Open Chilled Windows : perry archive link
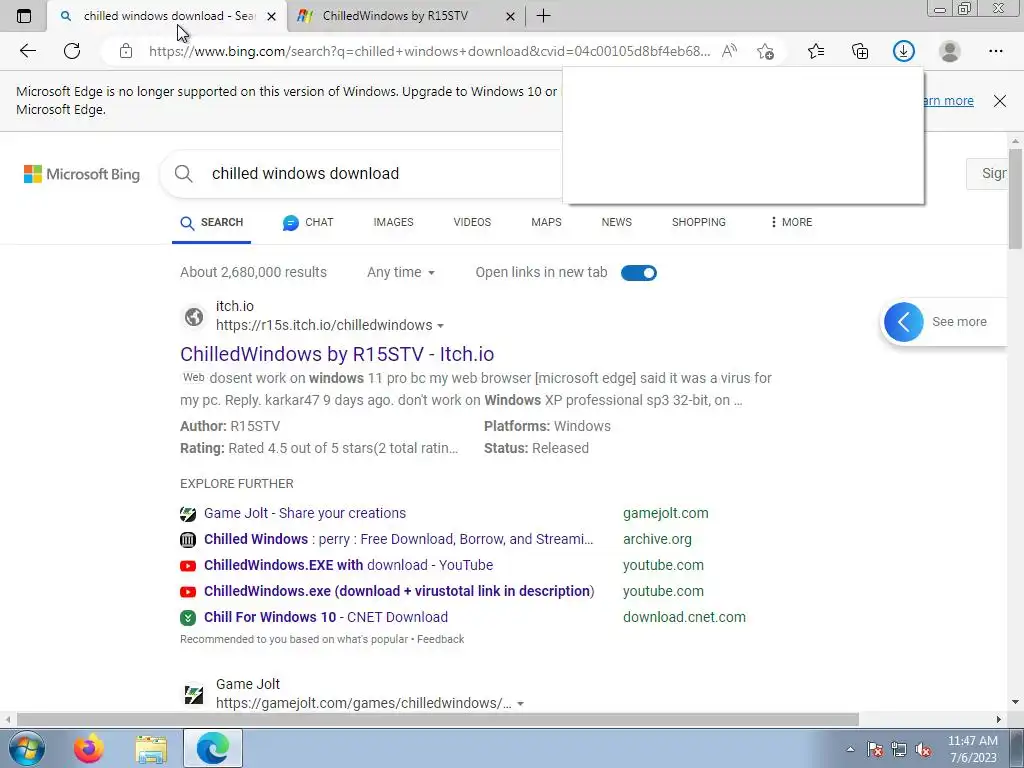The width and height of the screenshot is (1024, 768). pos(398,539)
